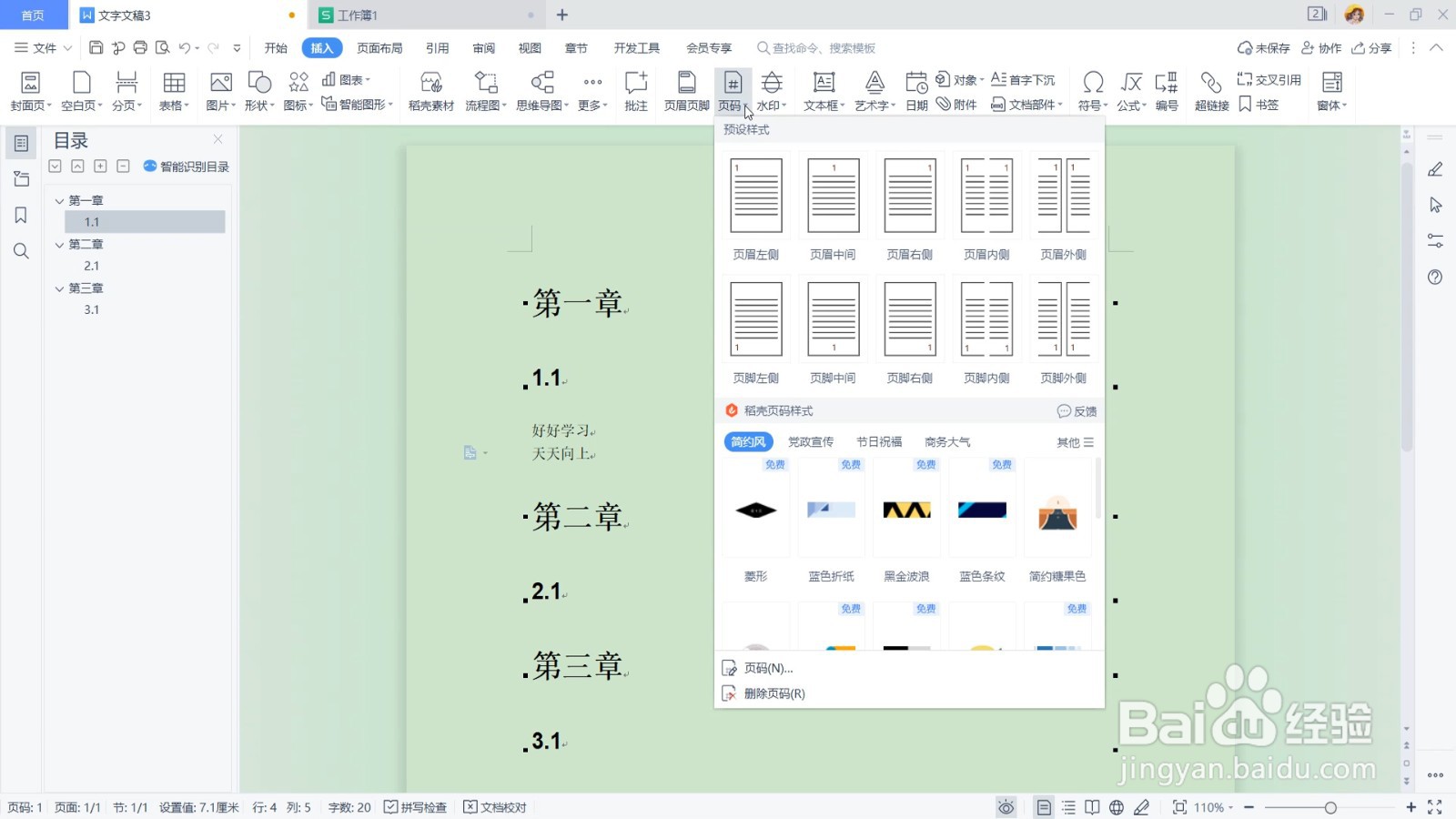The width and height of the screenshot is (1456, 819).
Task: Open the 稻壳素材 resource library
Action: 431,92
